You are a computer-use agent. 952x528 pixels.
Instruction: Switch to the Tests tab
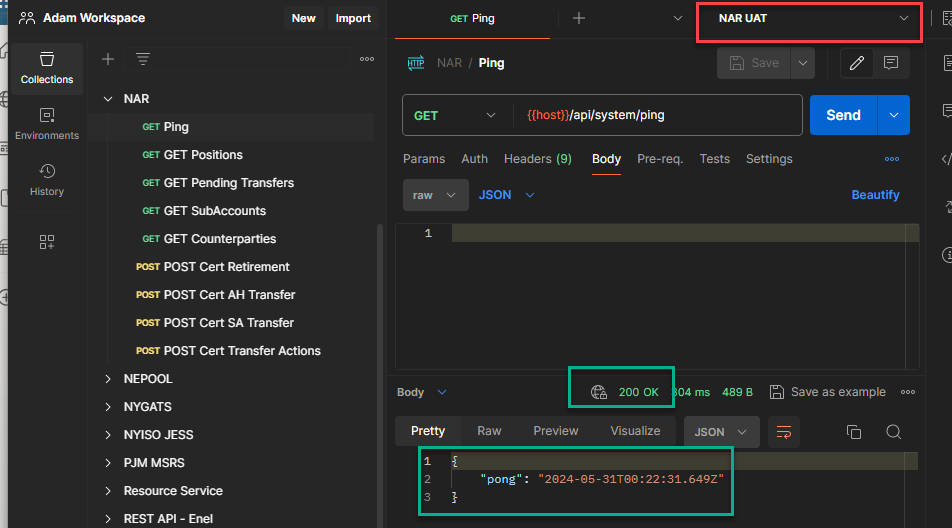tap(715, 159)
